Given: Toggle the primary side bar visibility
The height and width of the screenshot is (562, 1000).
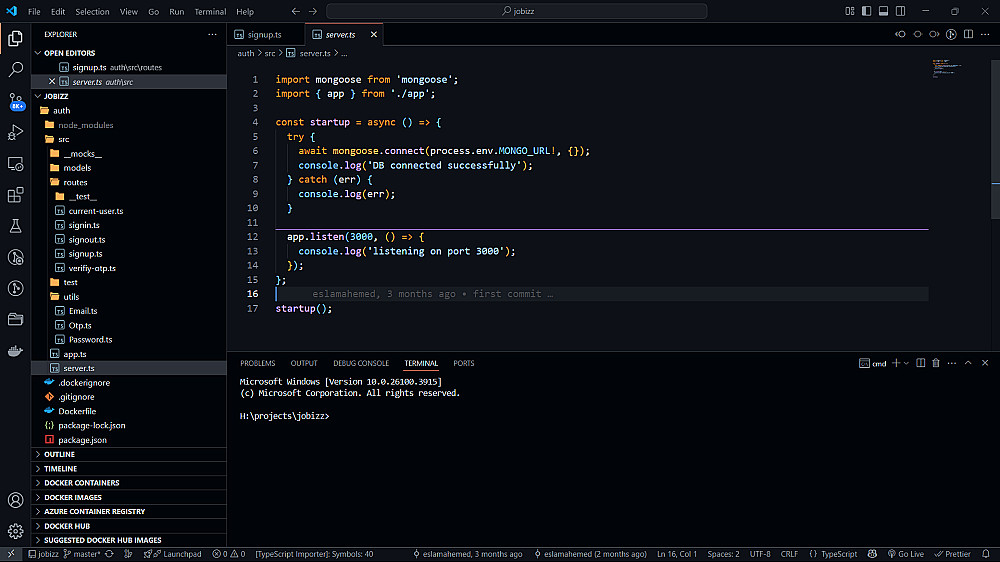Looking at the screenshot, I should pyautogui.click(x=865, y=11).
